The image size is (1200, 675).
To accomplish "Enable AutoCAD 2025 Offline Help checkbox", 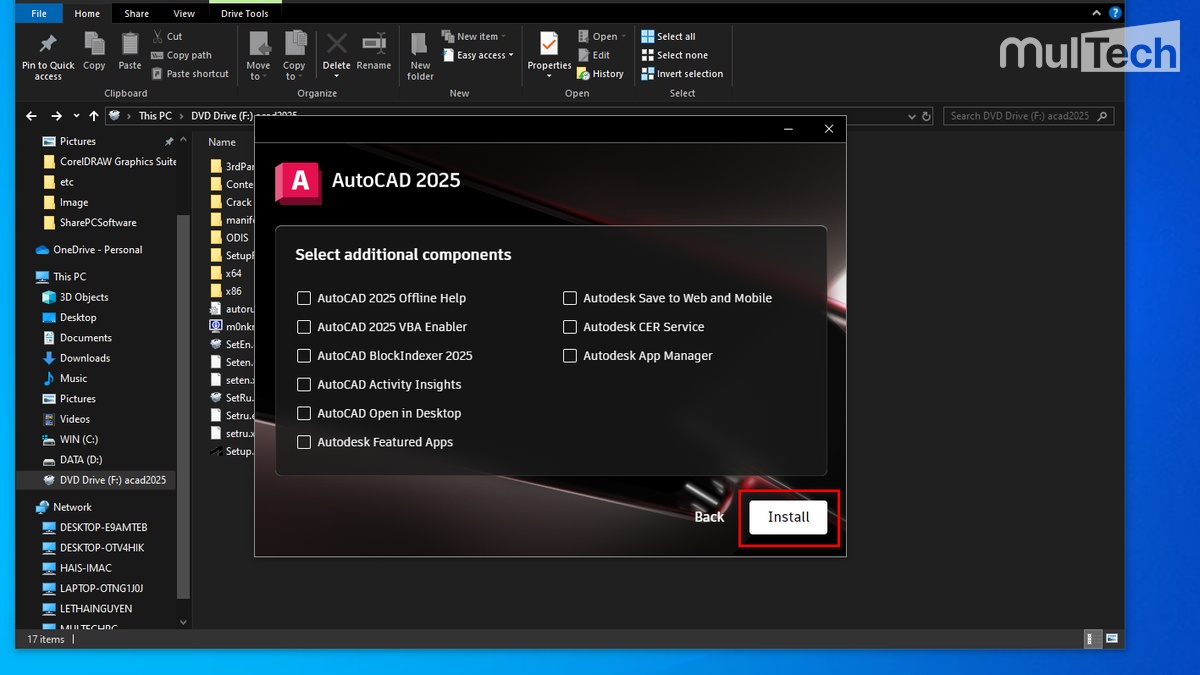I will (304, 298).
